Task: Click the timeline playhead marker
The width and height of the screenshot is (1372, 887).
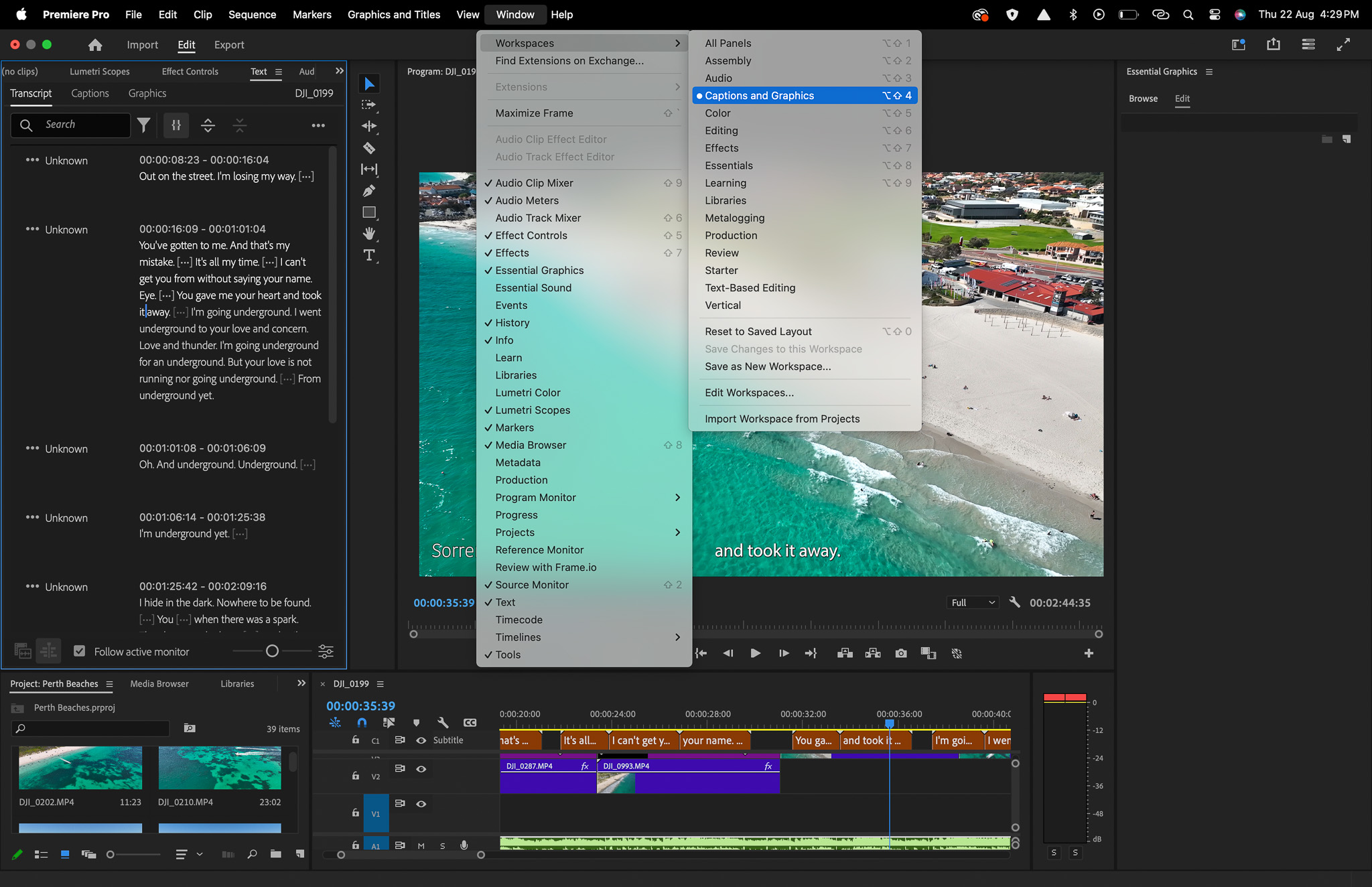Action: tap(890, 724)
